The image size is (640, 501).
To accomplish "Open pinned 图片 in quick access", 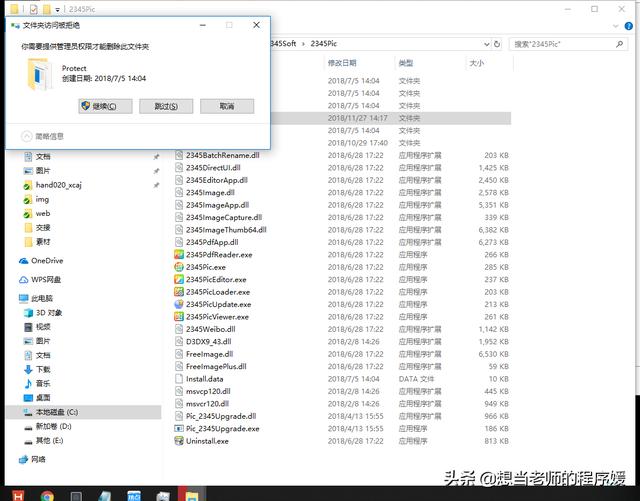I will pos(43,171).
